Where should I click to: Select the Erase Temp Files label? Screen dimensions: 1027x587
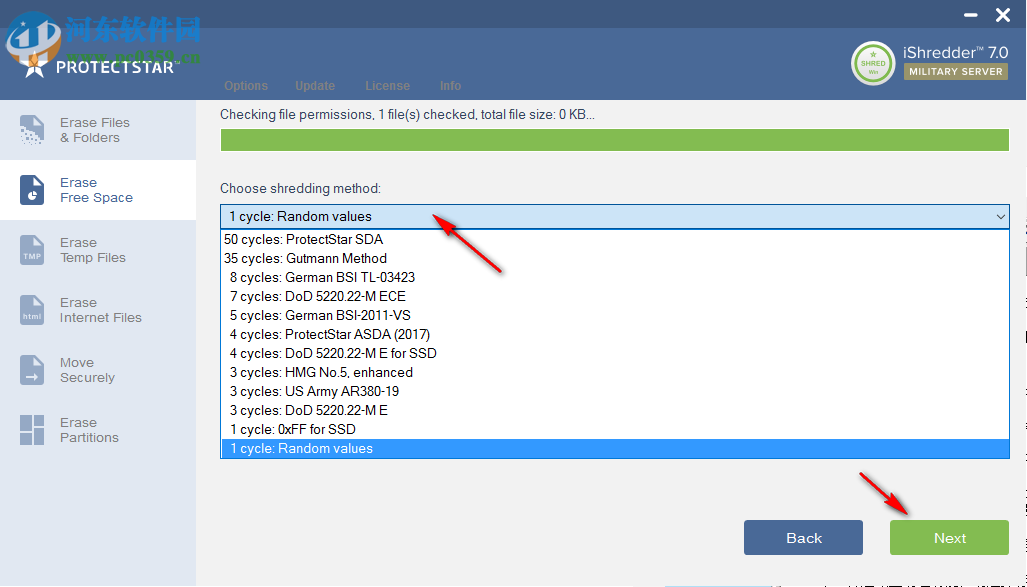point(92,250)
